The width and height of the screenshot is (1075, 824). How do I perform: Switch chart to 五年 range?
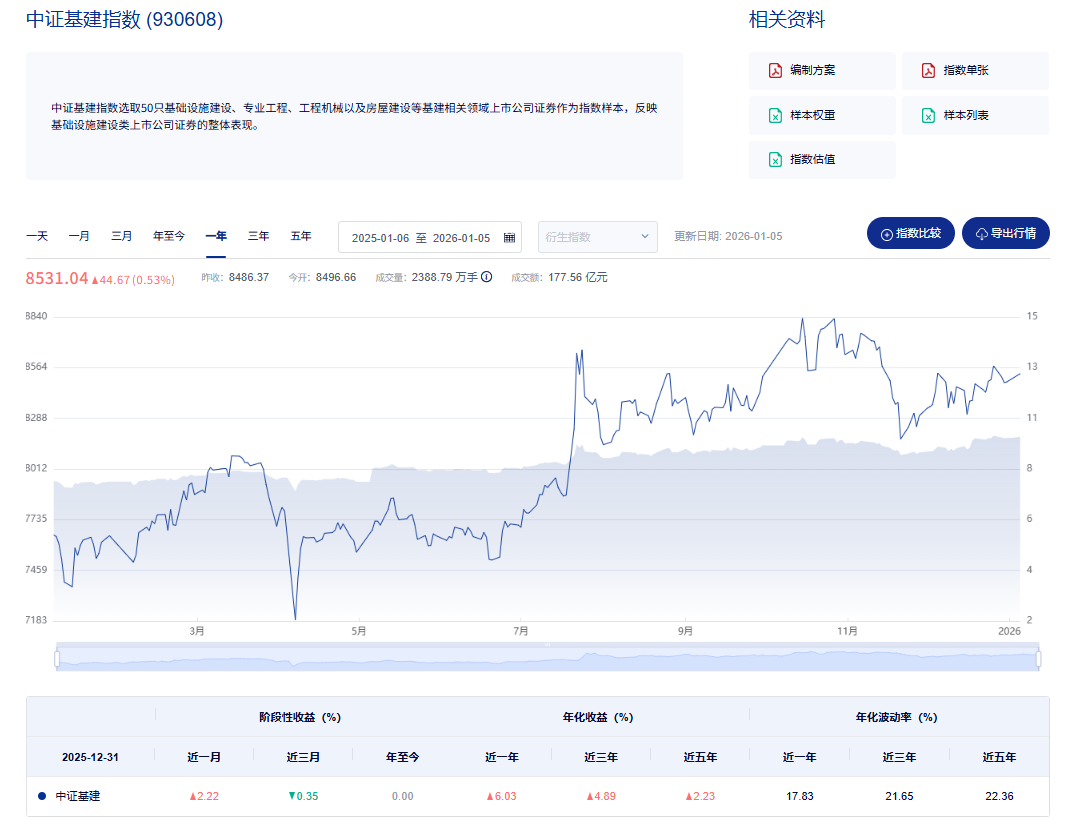(301, 236)
